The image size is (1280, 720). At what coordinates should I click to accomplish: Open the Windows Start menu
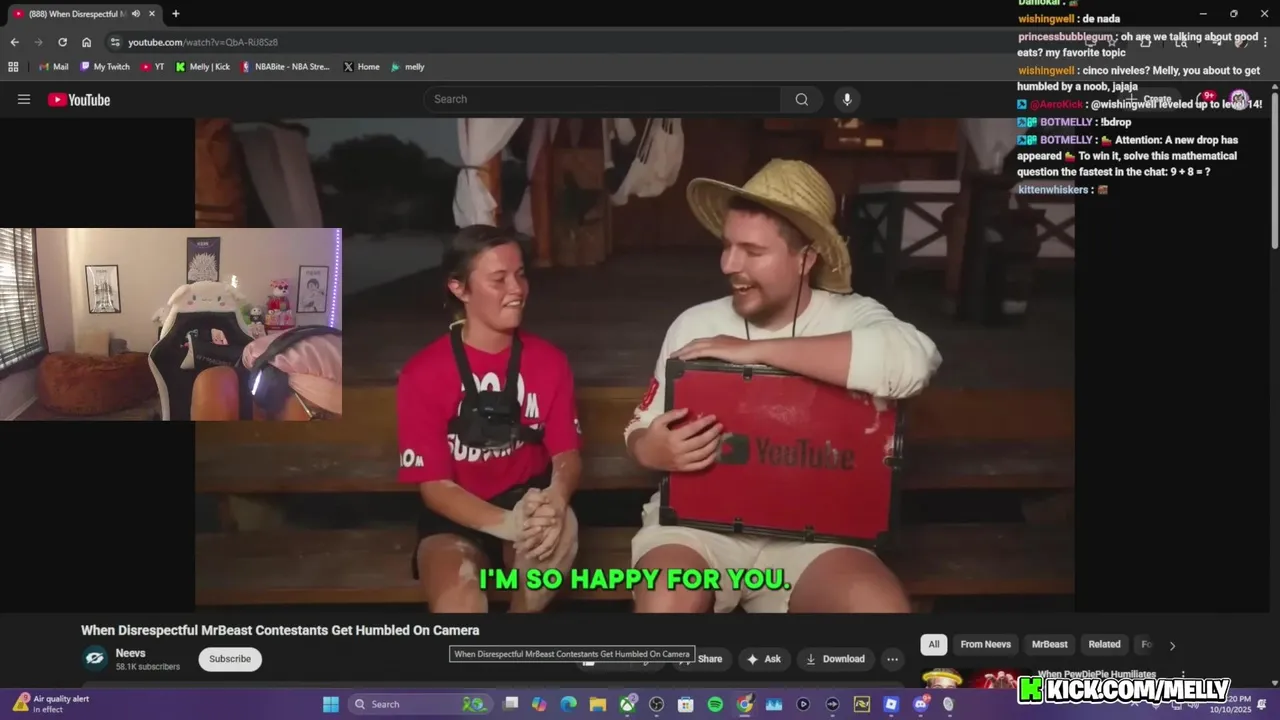tap(331, 704)
